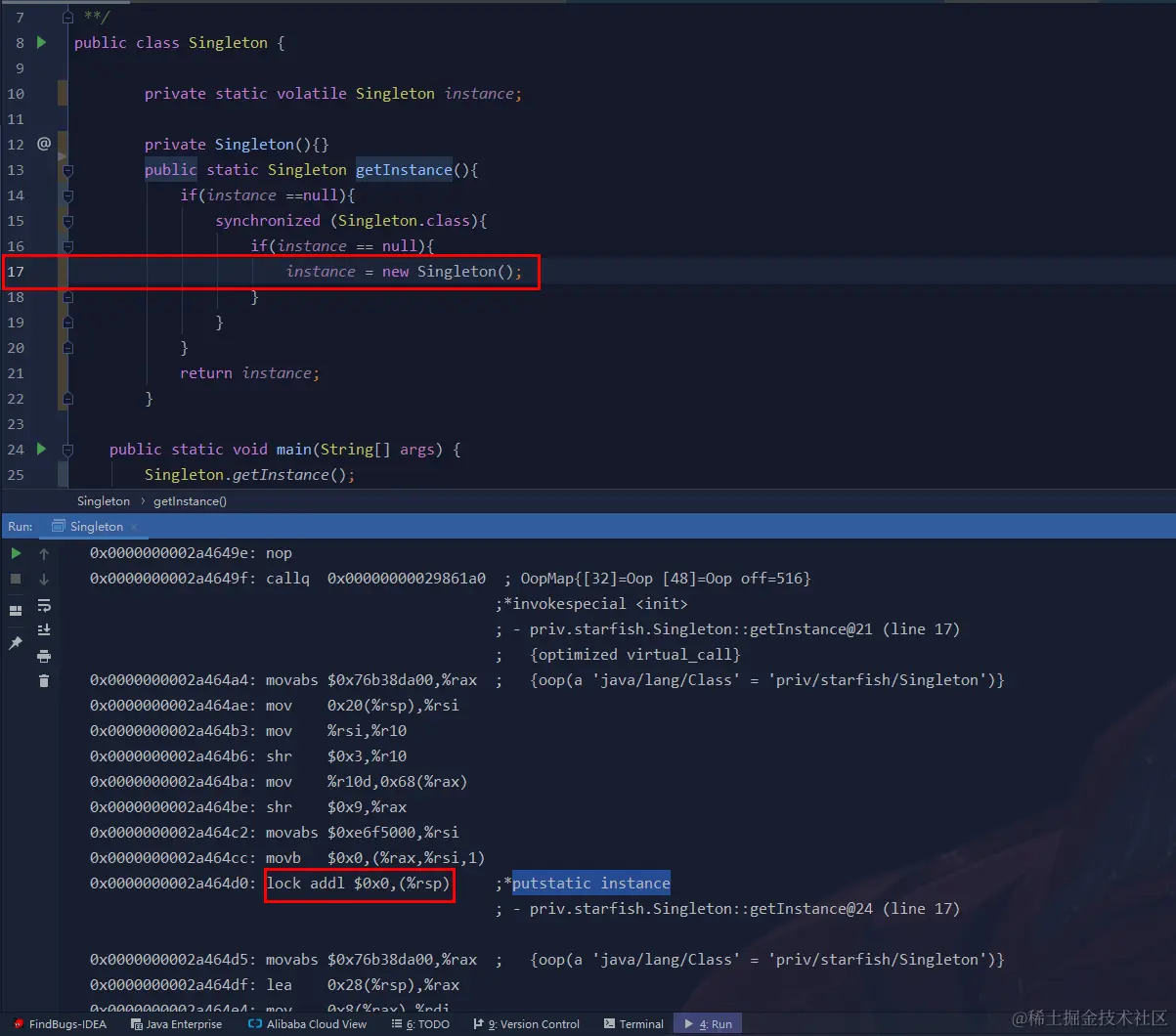
Task: Click 'synchronized (Singleton.class){' text
Action: coord(351,221)
